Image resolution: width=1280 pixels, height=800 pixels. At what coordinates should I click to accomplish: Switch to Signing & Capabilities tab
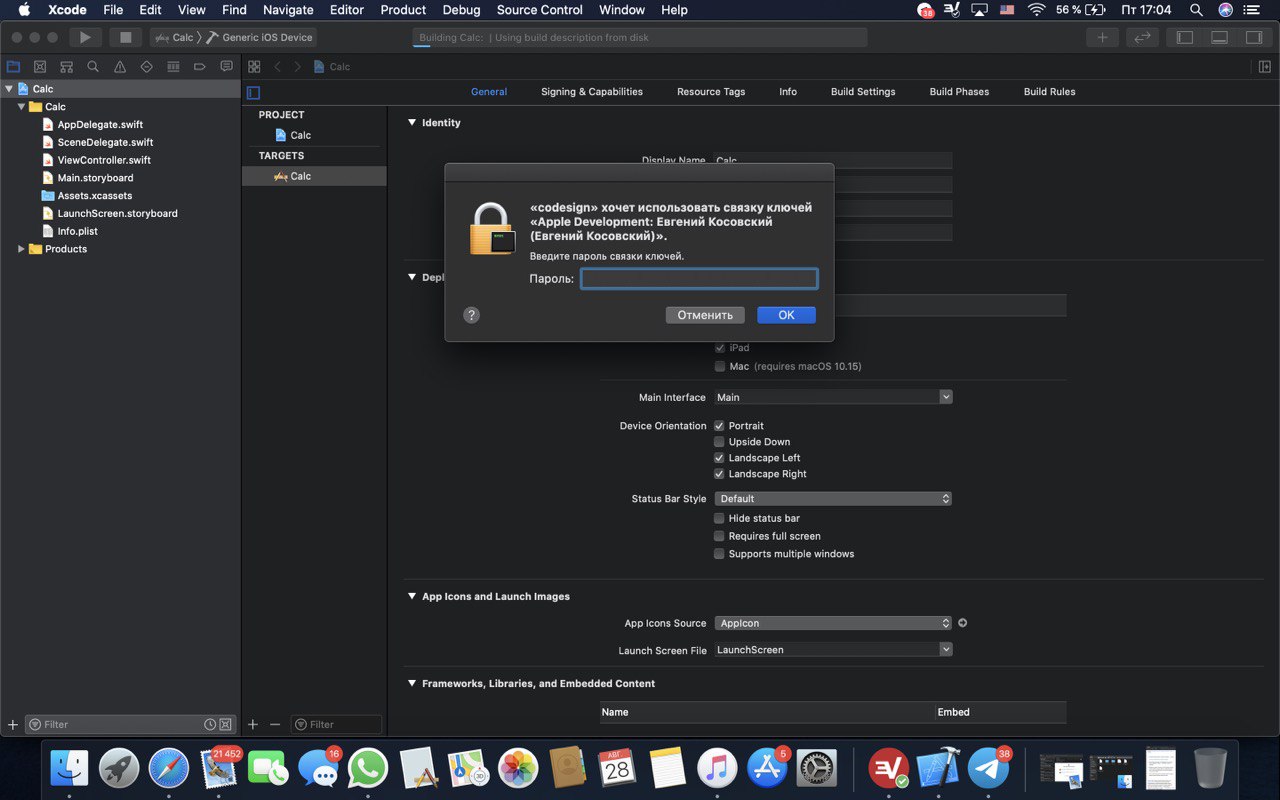click(x=592, y=92)
